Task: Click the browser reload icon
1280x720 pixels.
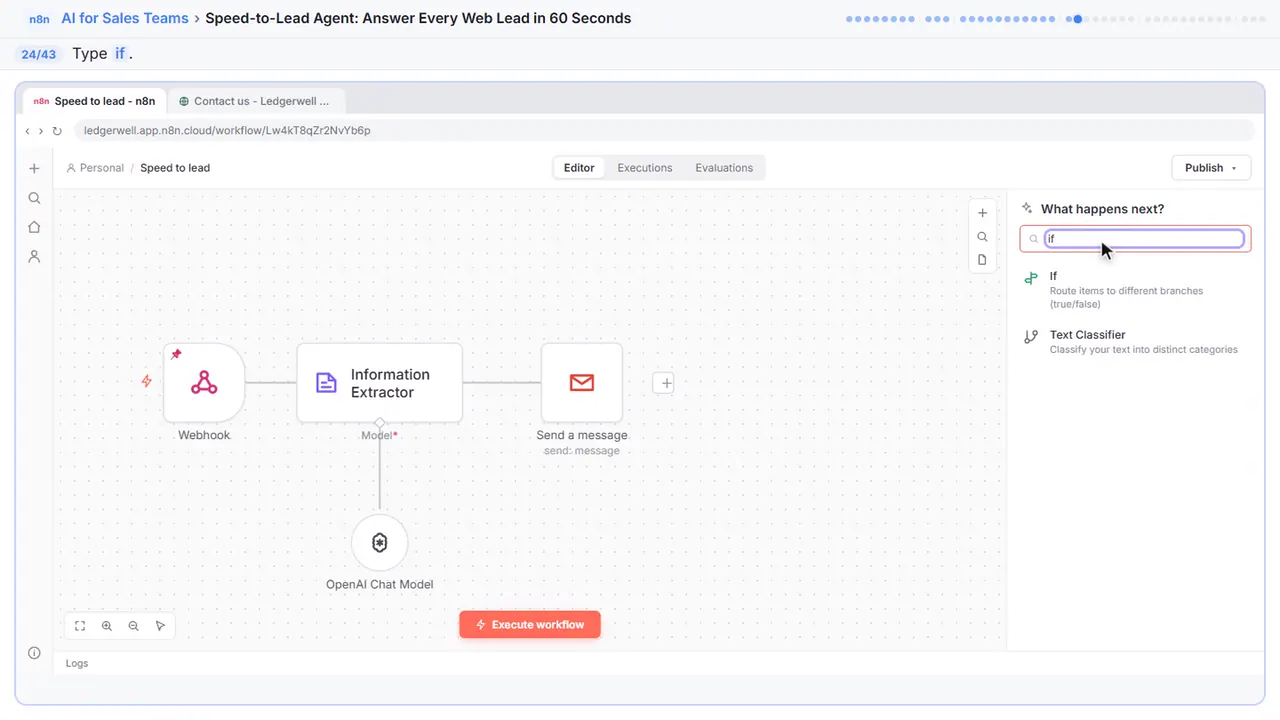Action: click(57, 131)
